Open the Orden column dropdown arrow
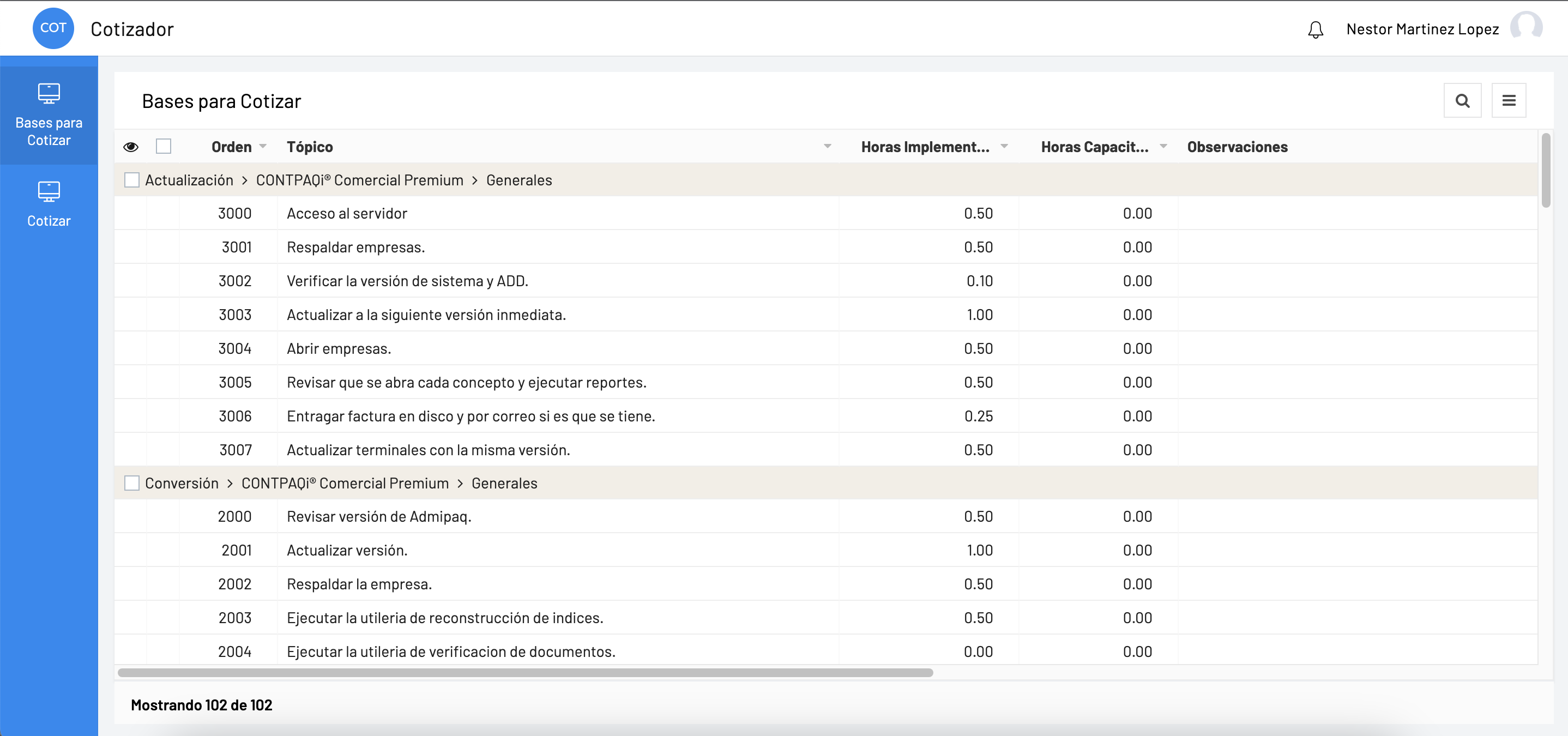The height and width of the screenshot is (736, 1568). (263, 146)
